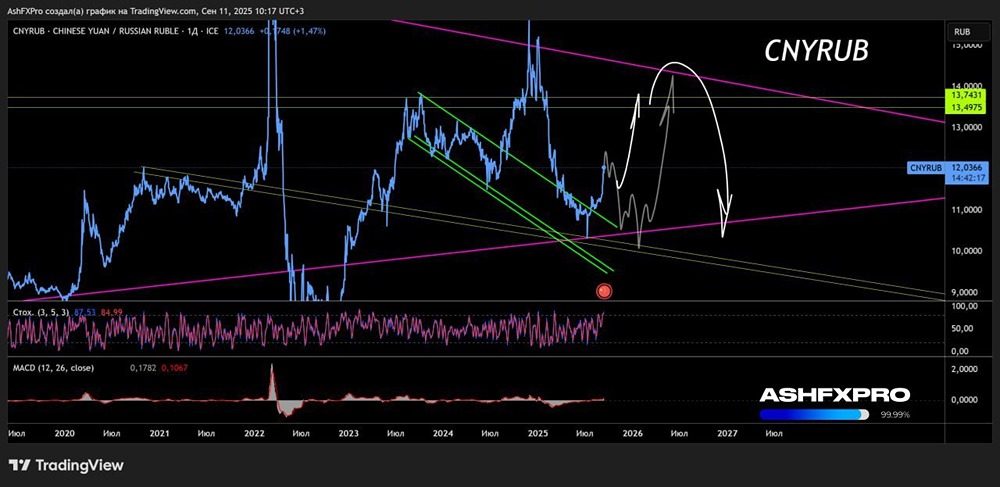
Task: Click the 2024 time axis label
Action: pyautogui.click(x=443, y=433)
